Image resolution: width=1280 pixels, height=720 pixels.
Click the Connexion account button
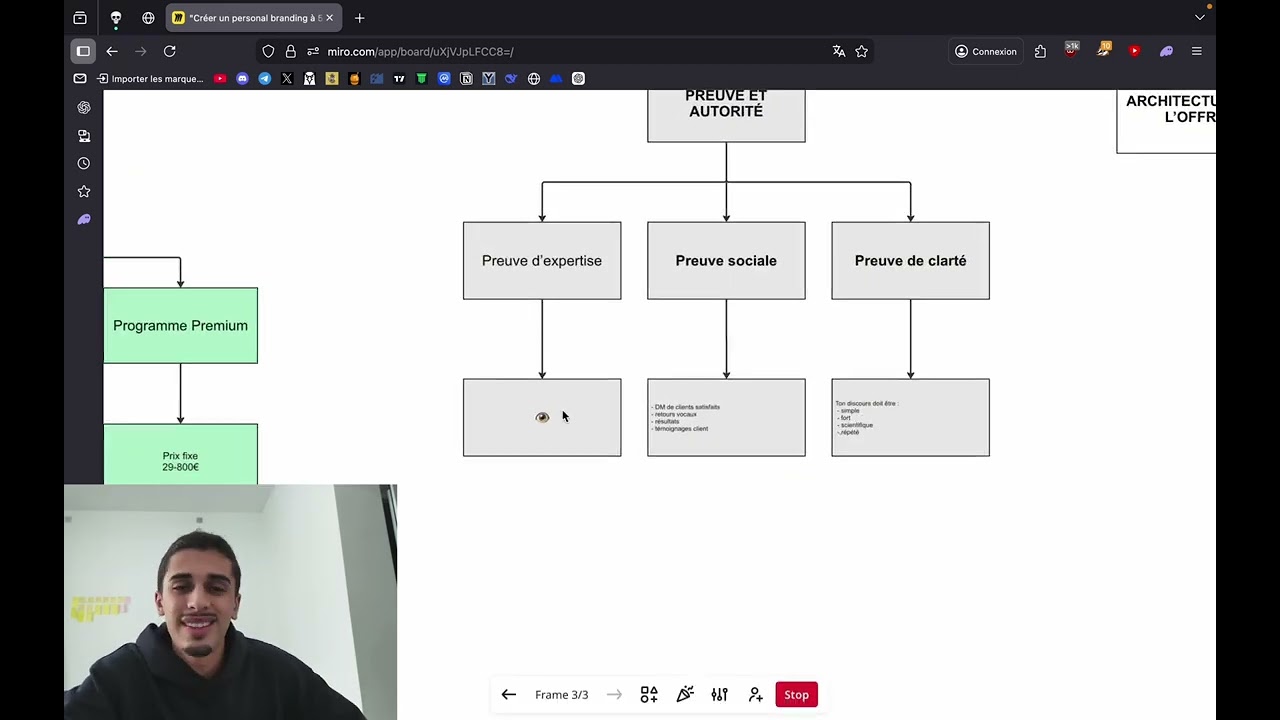(x=986, y=51)
